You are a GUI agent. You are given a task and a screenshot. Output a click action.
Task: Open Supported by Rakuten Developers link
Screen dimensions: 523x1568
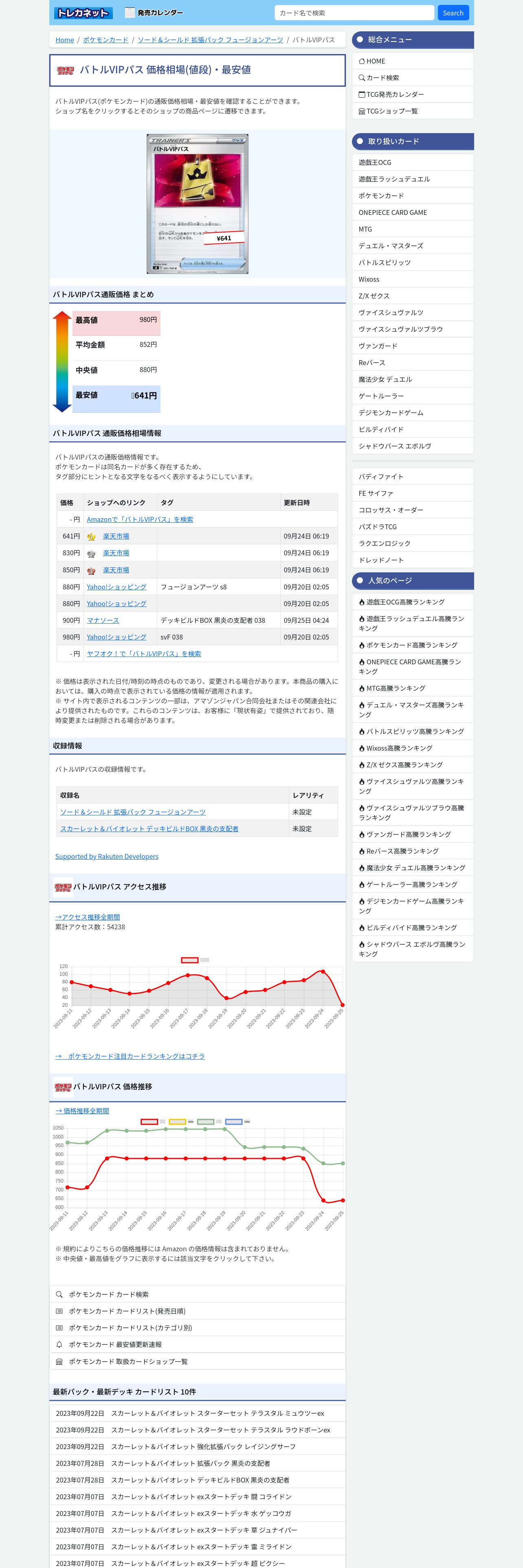107,856
